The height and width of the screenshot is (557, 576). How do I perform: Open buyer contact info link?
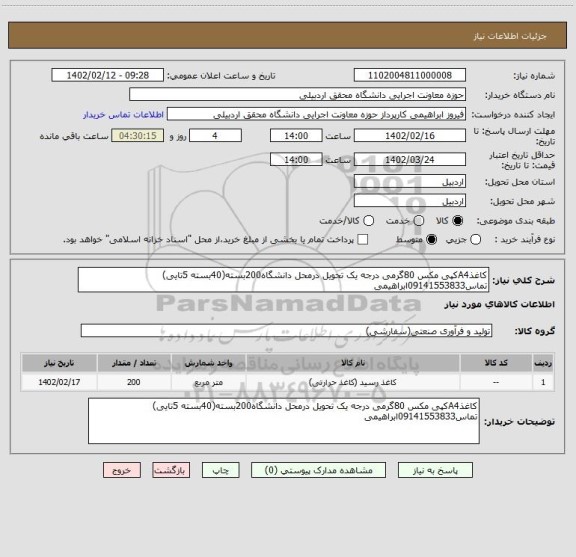coord(123,115)
